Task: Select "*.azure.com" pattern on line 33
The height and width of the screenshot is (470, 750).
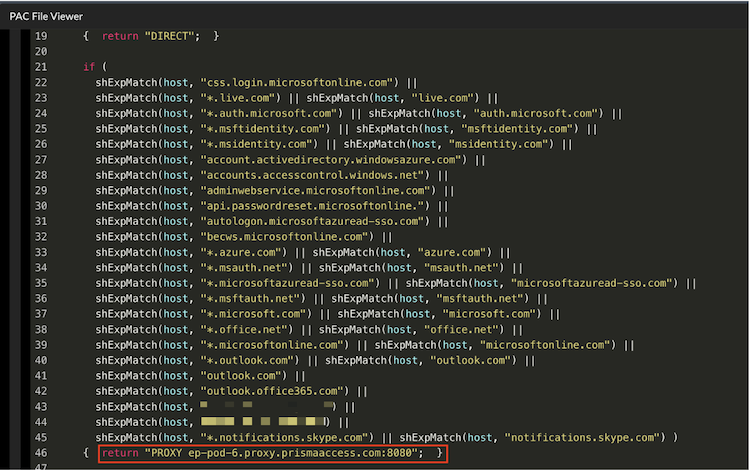Action: [243, 252]
